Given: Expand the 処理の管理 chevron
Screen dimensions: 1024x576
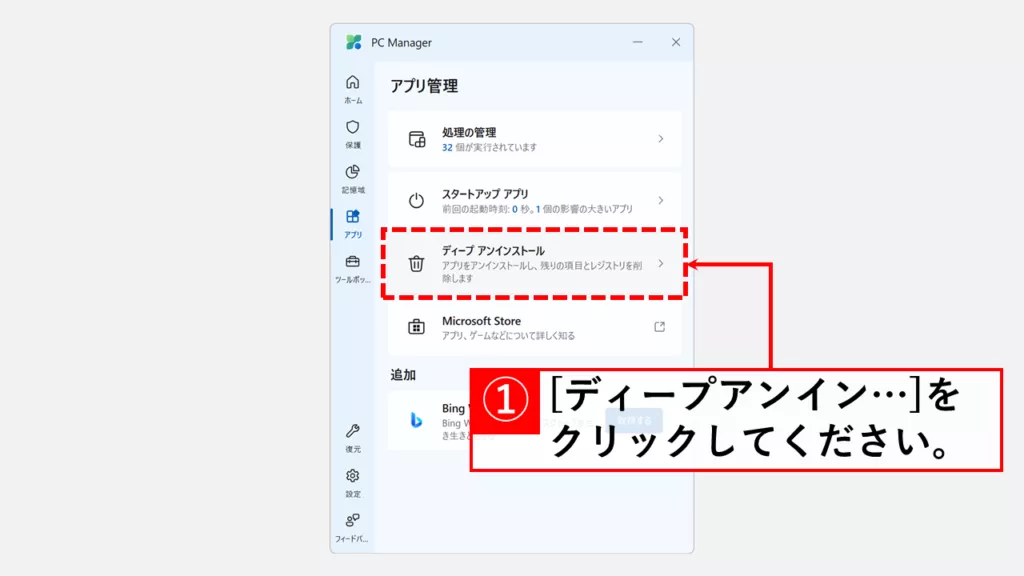Looking at the screenshot, I should (661, 138).
